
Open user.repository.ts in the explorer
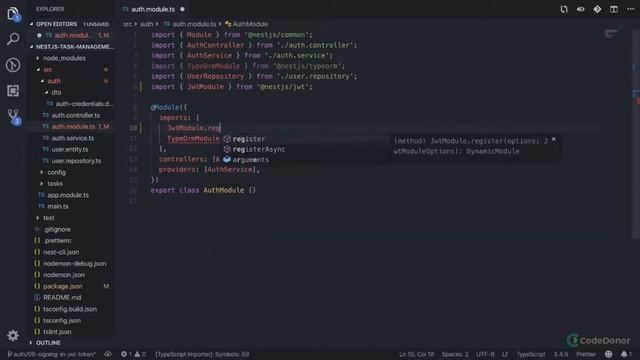pyautogui.click(x=76, y=161)
